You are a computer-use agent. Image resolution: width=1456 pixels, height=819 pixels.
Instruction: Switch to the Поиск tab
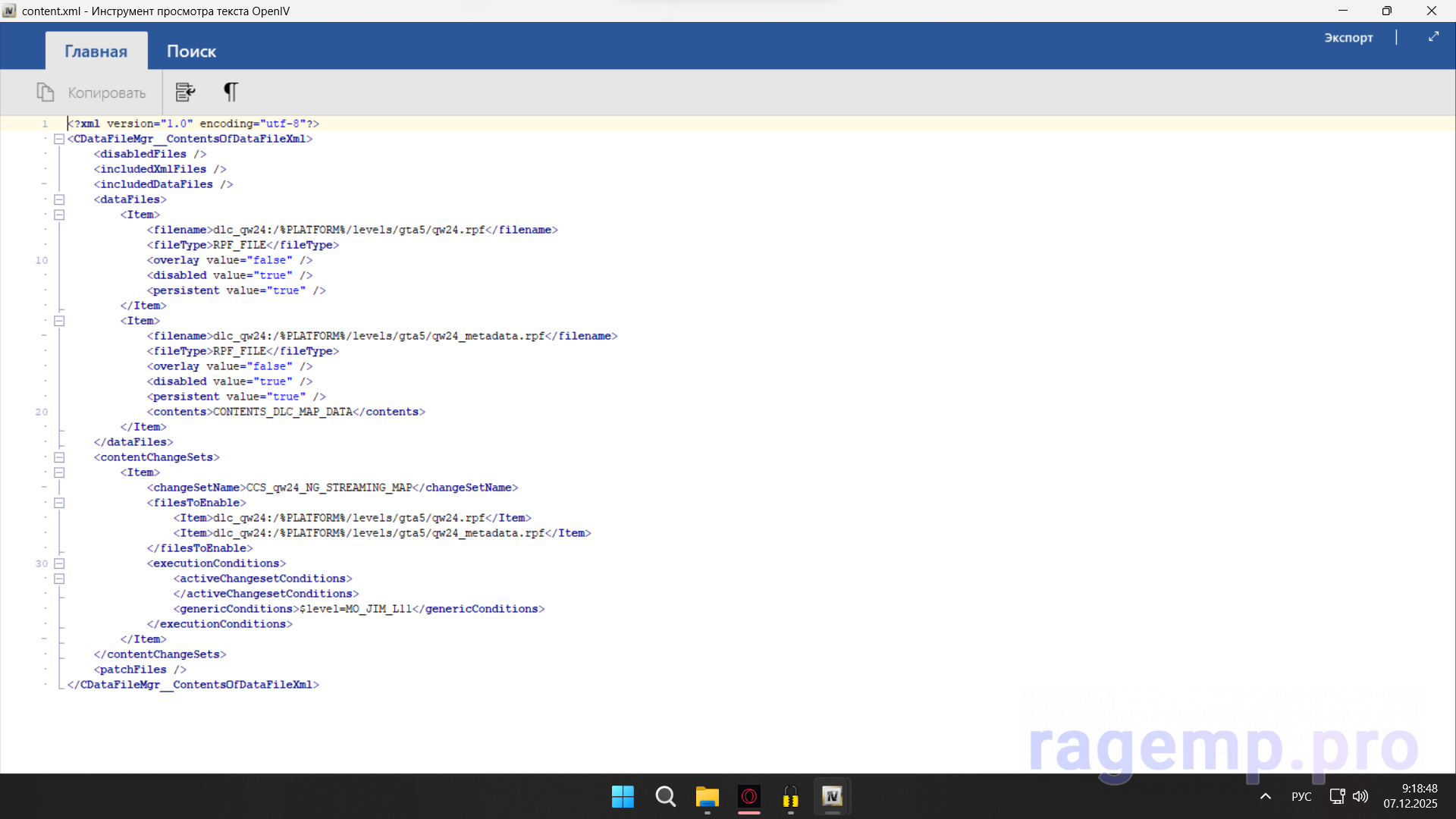(x=191, y=52)
